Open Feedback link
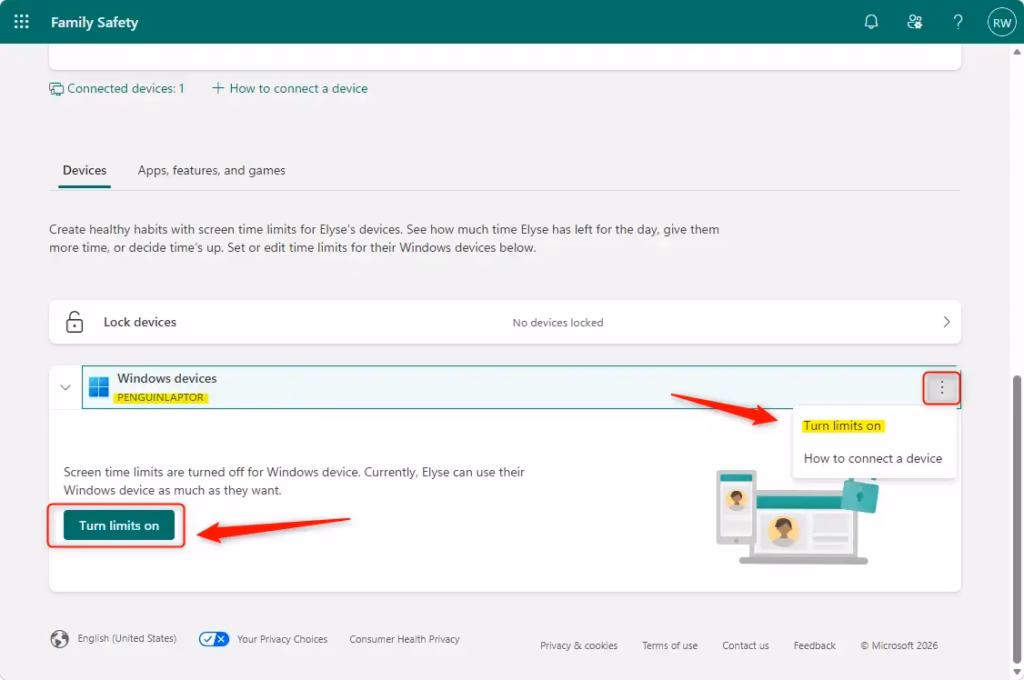The width and height of the screenshot is (1024, 680). coord(814,645)
